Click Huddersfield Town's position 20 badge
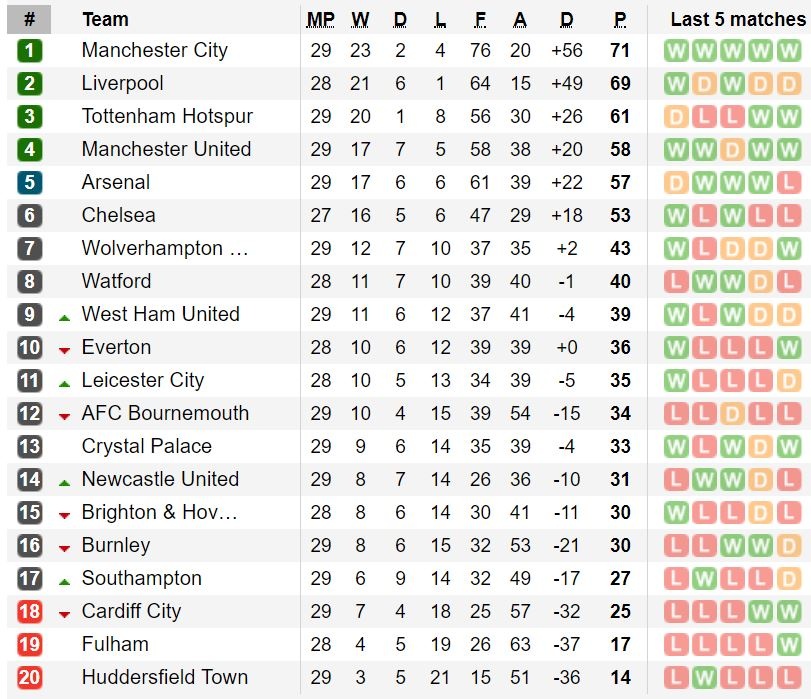Viewport: 811px width, 699px height. 29,678
